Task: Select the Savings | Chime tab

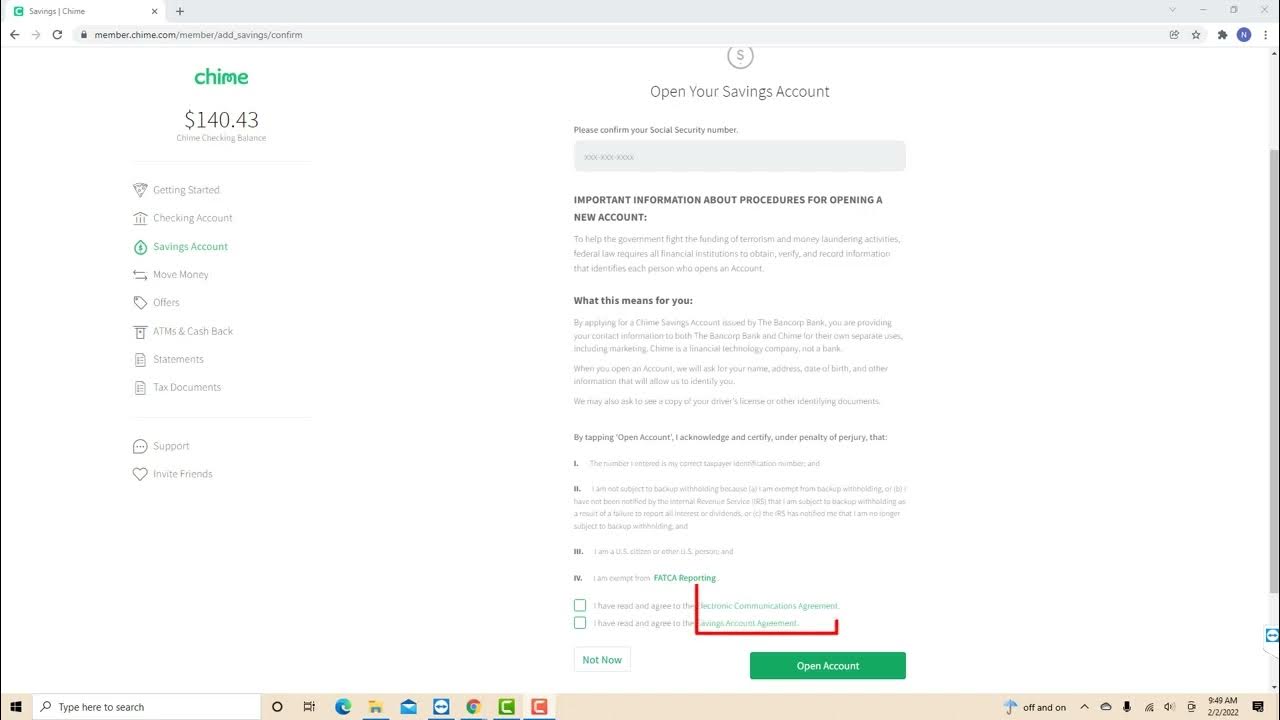Action: (84, 11)
